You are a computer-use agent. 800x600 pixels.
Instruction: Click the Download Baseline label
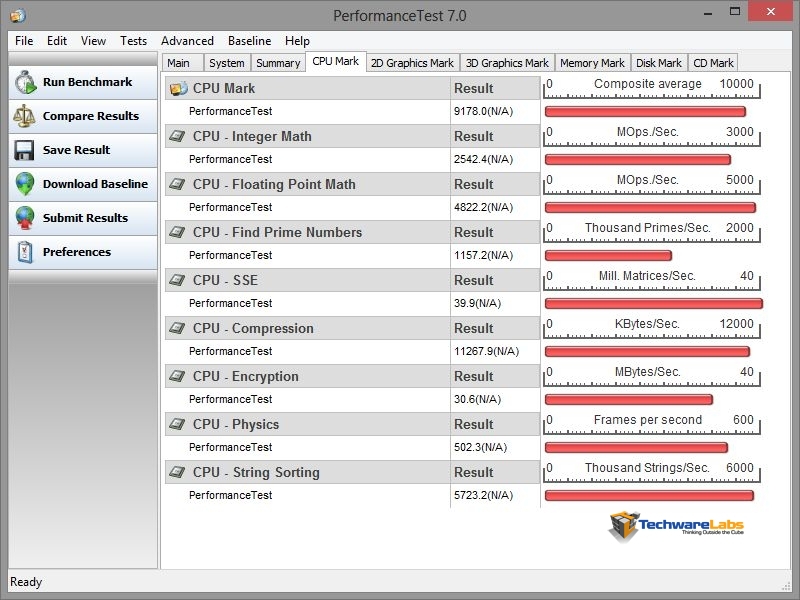(x=95, y=184)
